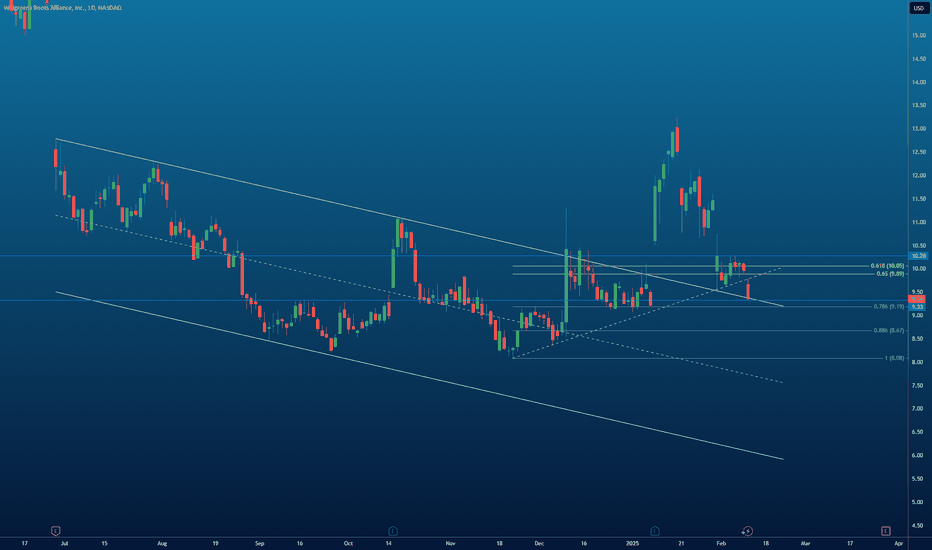
Task: Click the Apr label on time axis
Action: tap(899, 543)
